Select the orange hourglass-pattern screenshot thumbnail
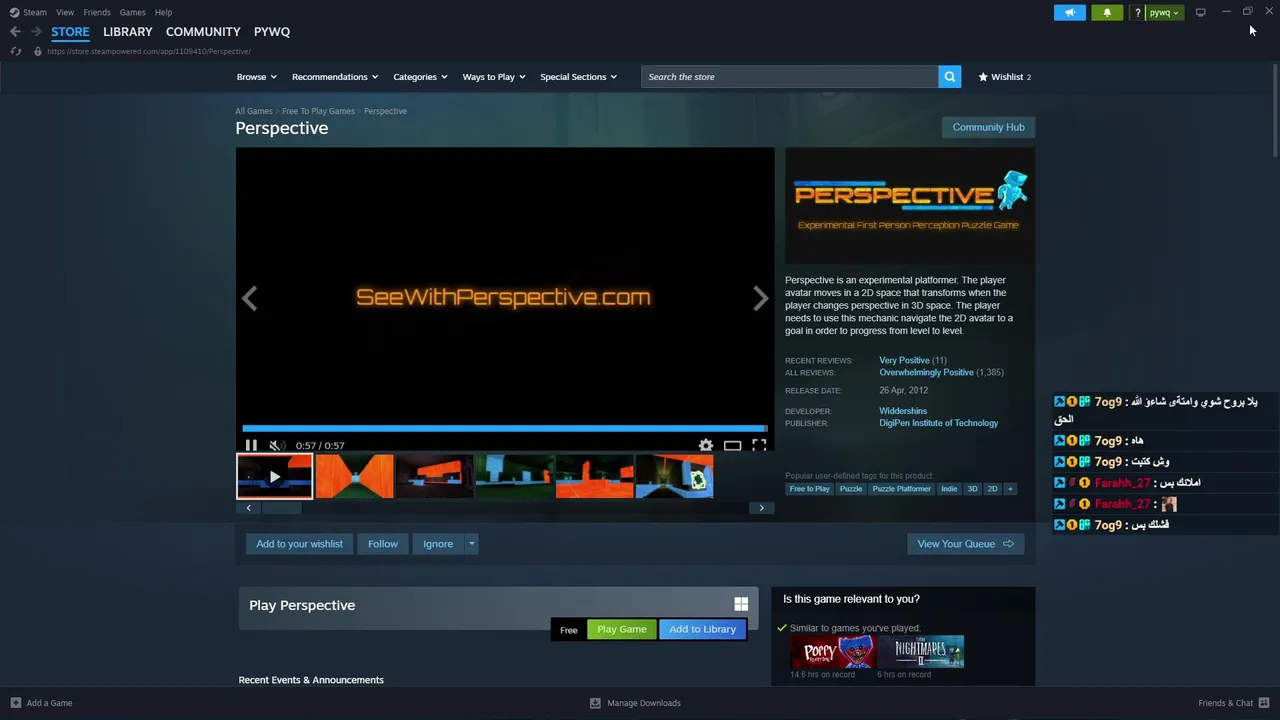Image resolution: width=1280 pixels, height=720 pixels. pyautogui.click(x=354, y=476)
